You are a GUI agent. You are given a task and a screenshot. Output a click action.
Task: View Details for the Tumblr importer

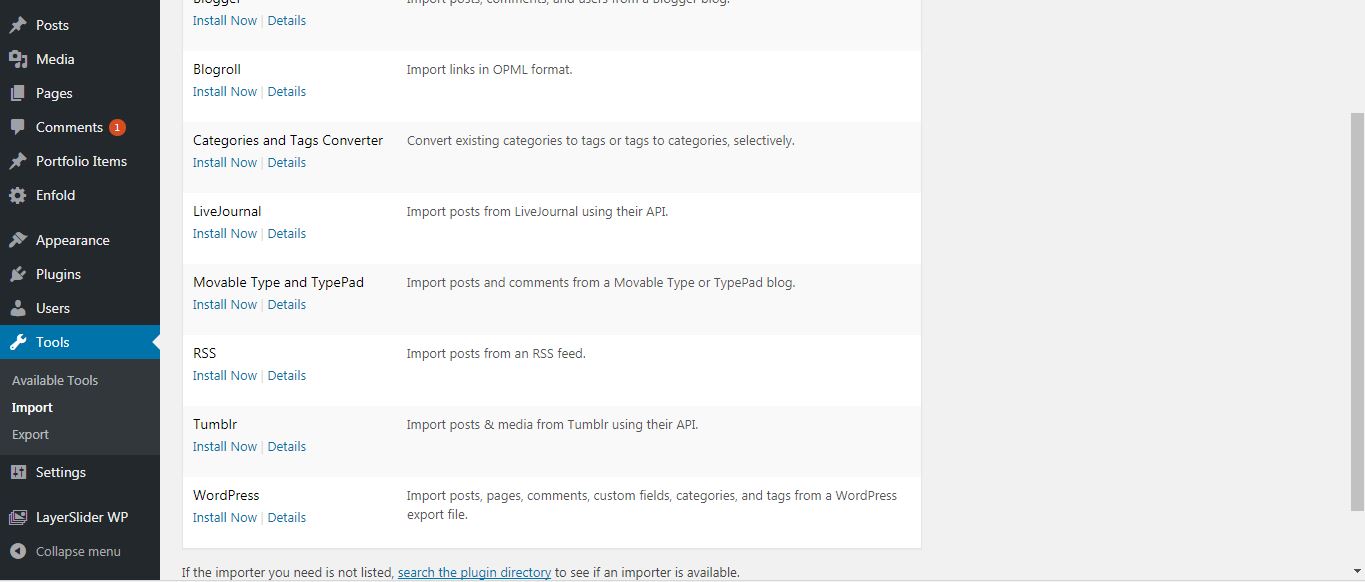[x=287, y=446]
